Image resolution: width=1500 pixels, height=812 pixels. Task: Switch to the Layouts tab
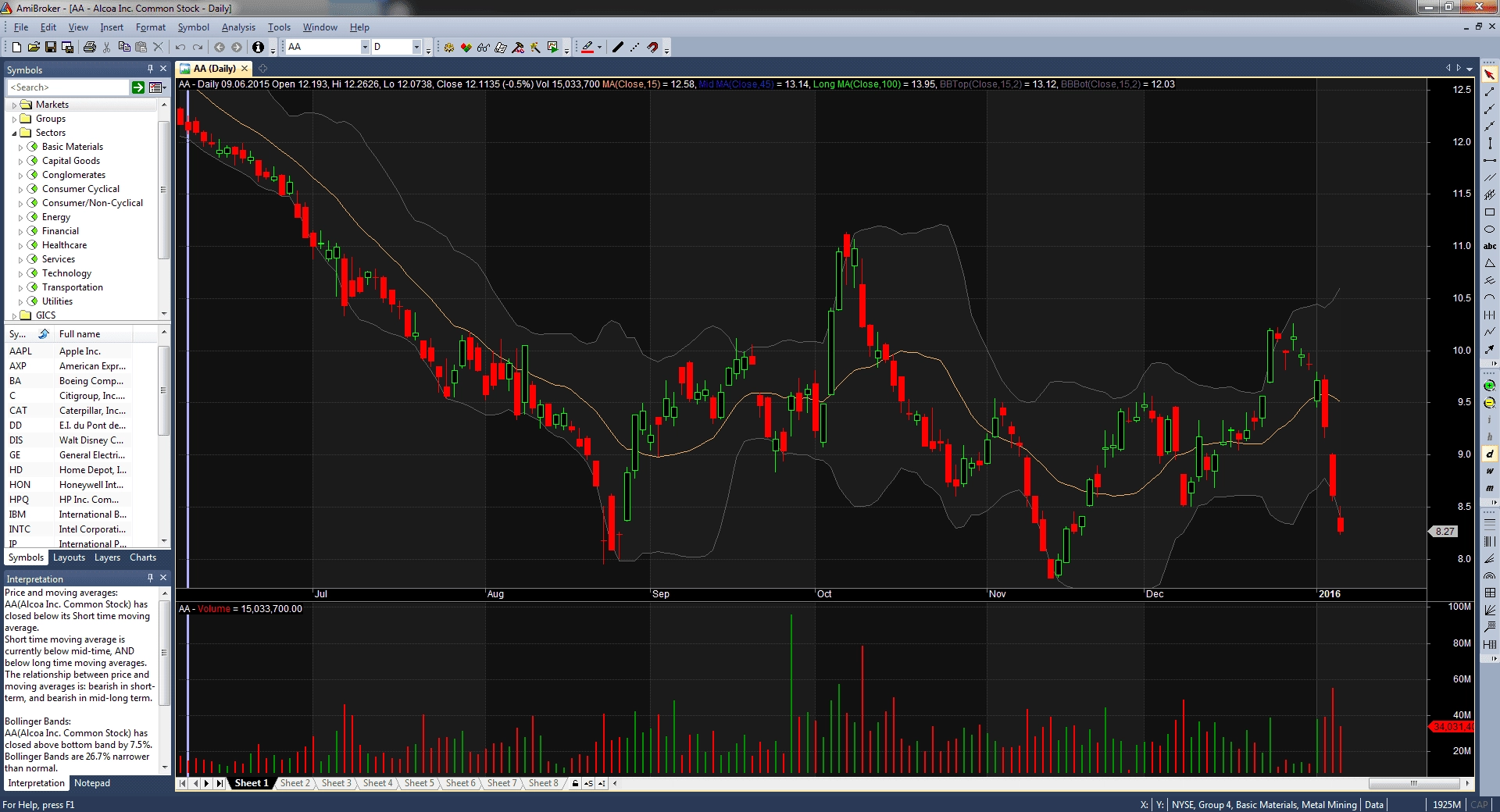tap(69, 557)
